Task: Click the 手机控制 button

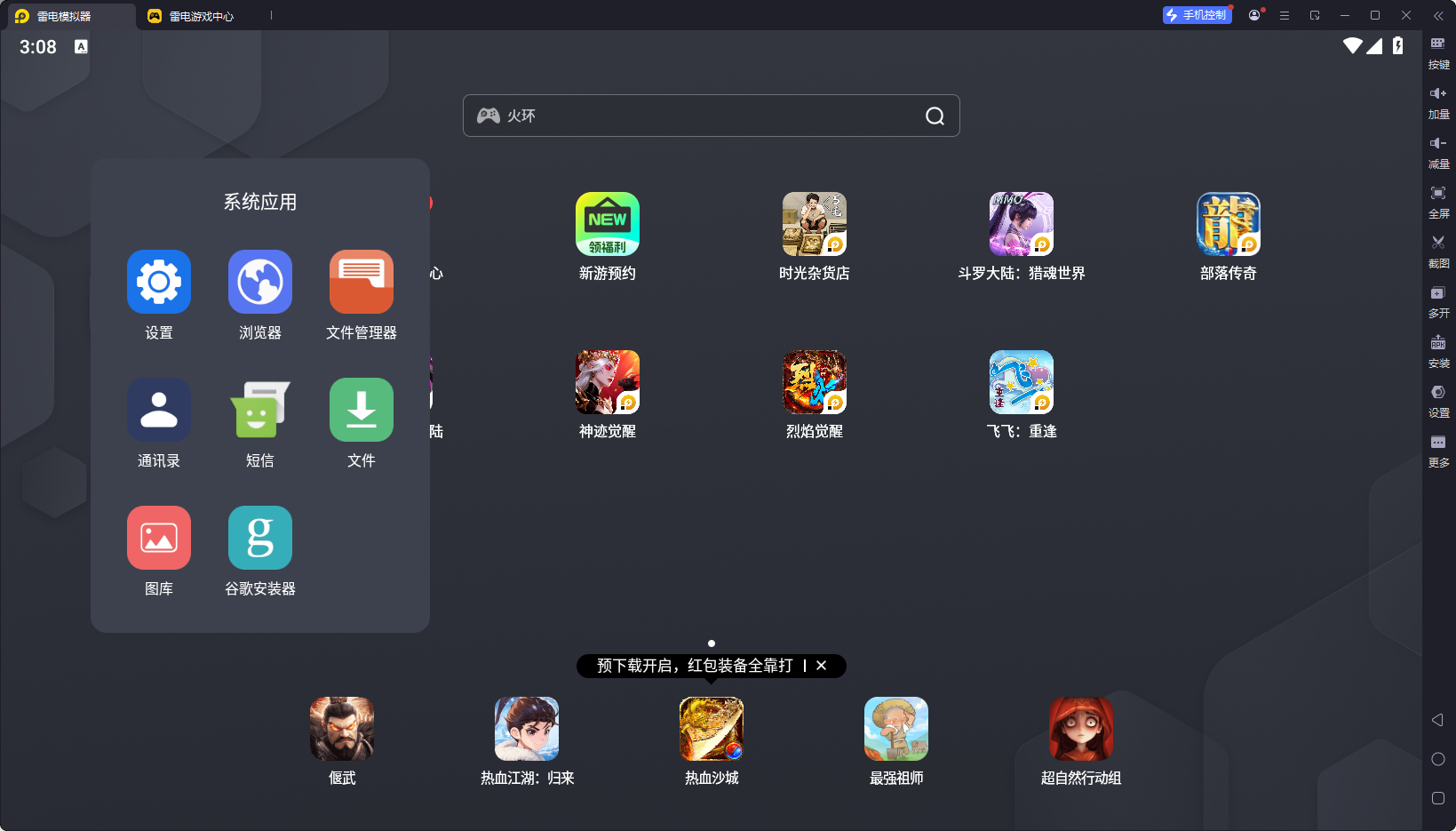Action: pyautogui.click(x=1197, y=15)
